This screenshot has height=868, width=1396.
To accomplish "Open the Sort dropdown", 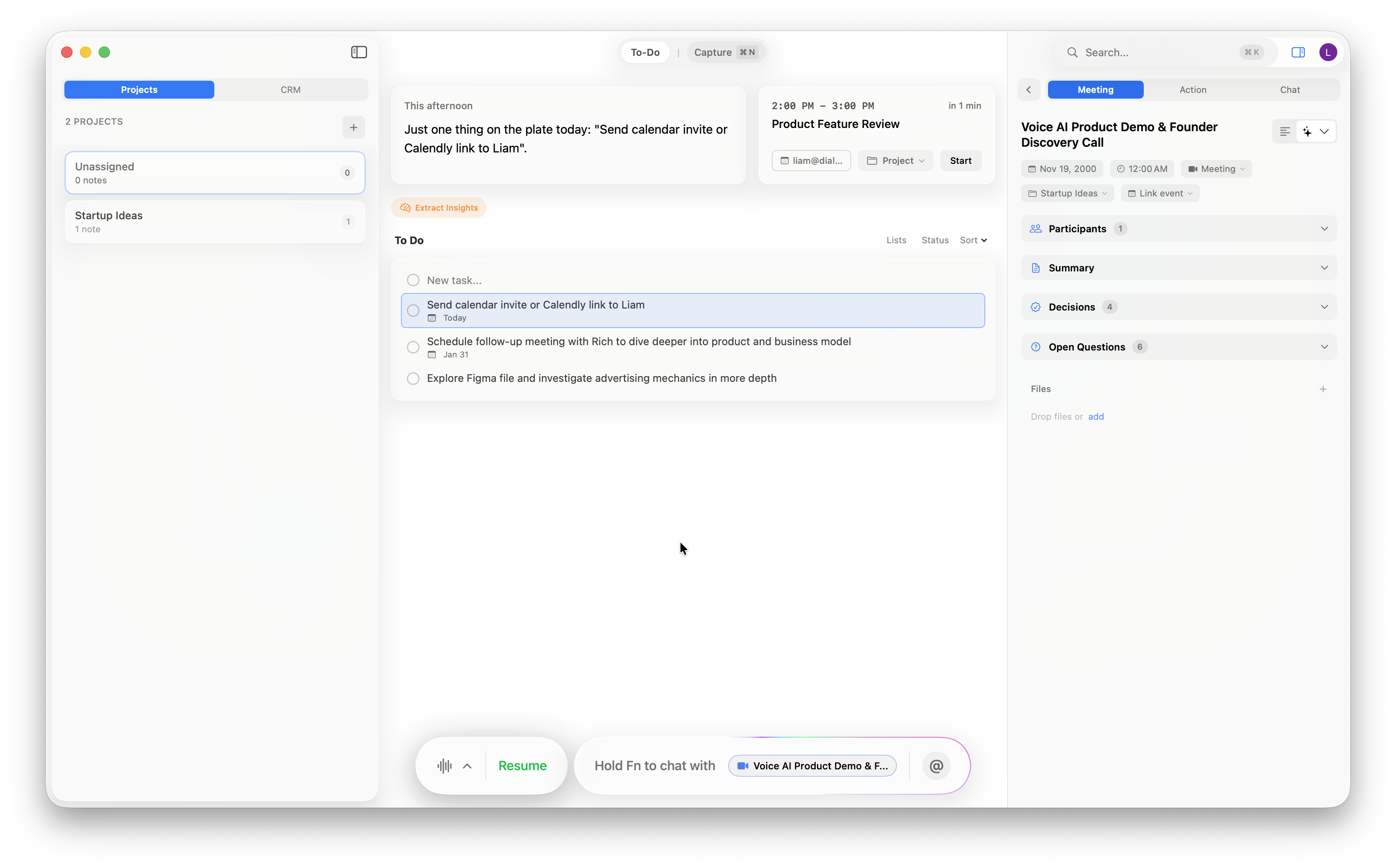I will pyautogui.click(x=973, y=240).
